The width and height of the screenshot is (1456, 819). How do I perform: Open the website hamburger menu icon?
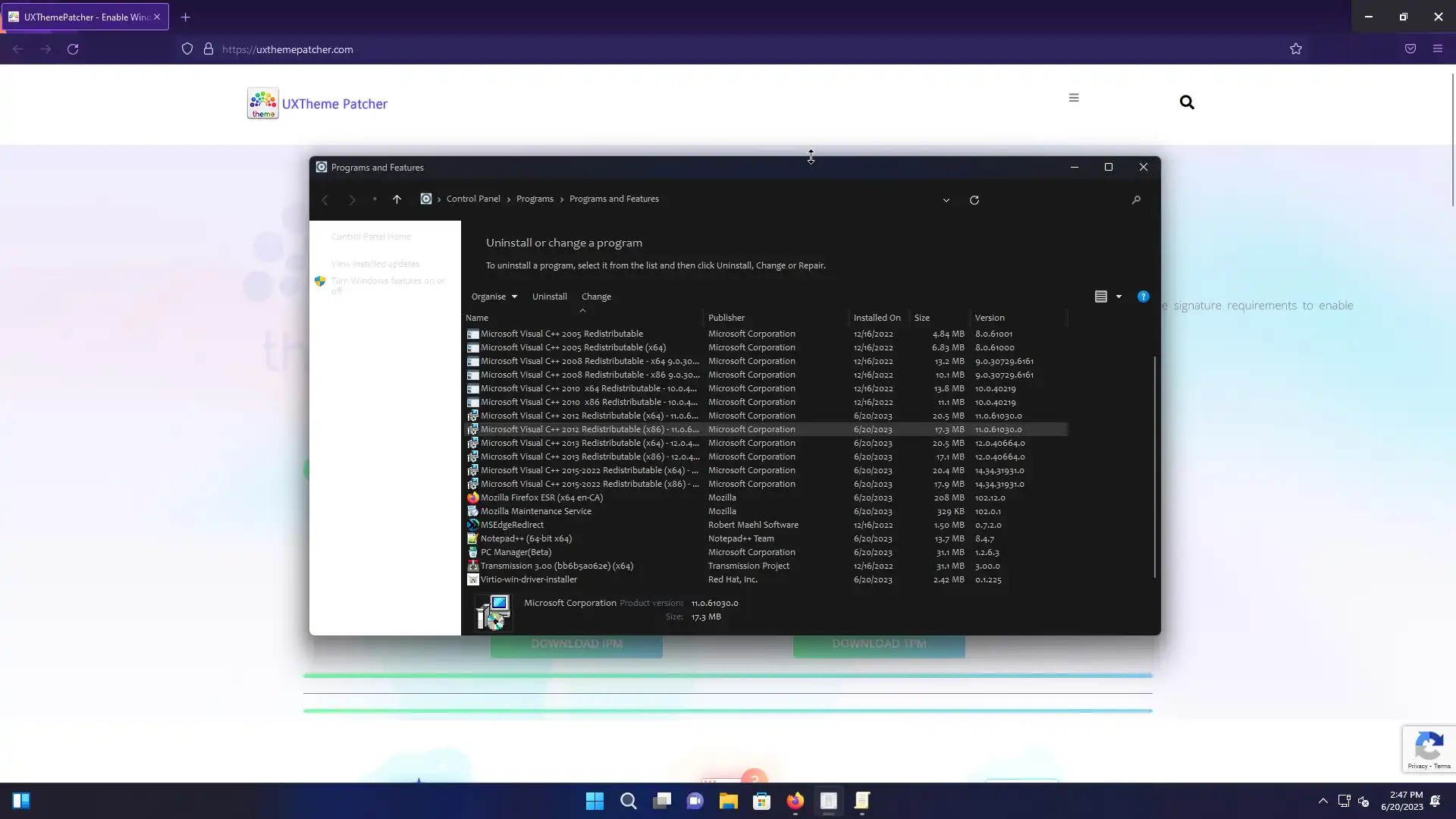tap(1074, 98)
